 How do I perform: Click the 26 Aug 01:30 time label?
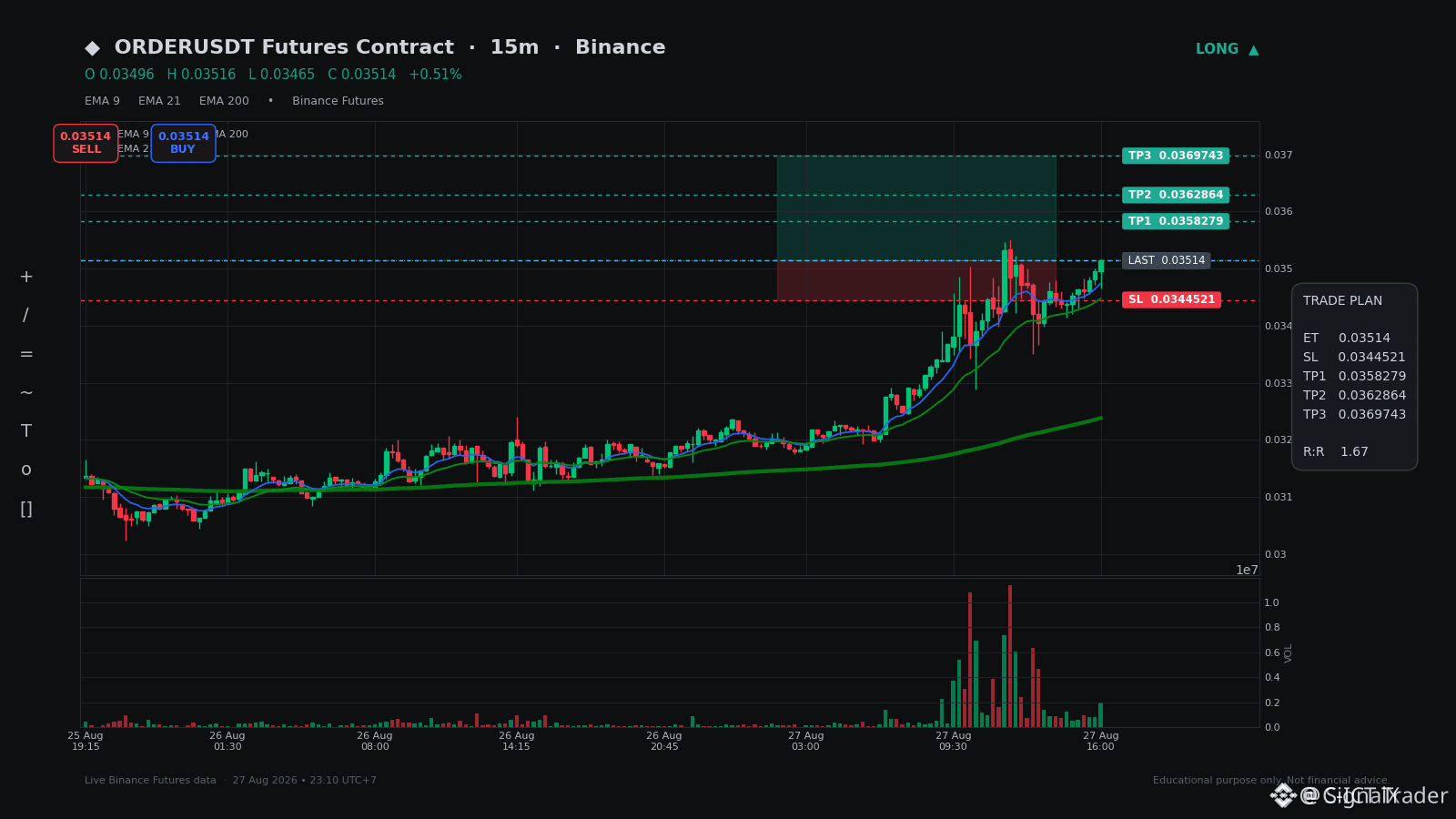point(227,742)
